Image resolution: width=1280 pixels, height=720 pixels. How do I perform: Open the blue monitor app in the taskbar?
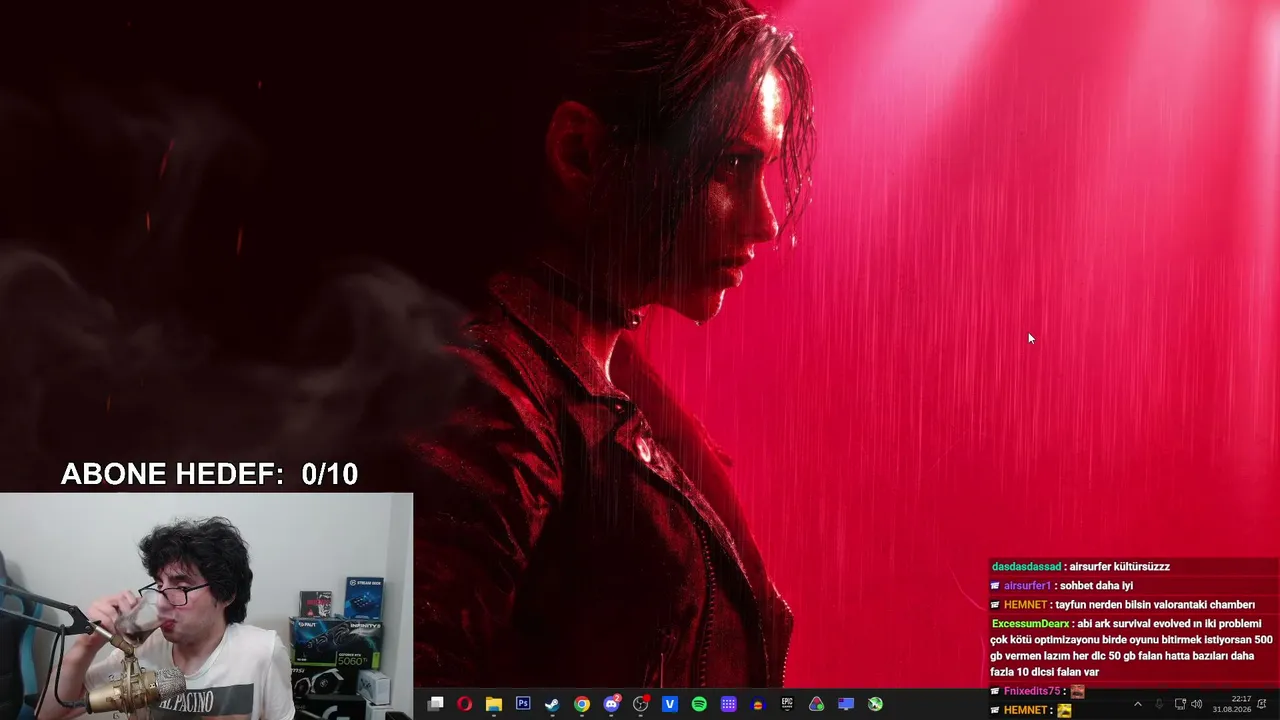[x=846, y=704]
